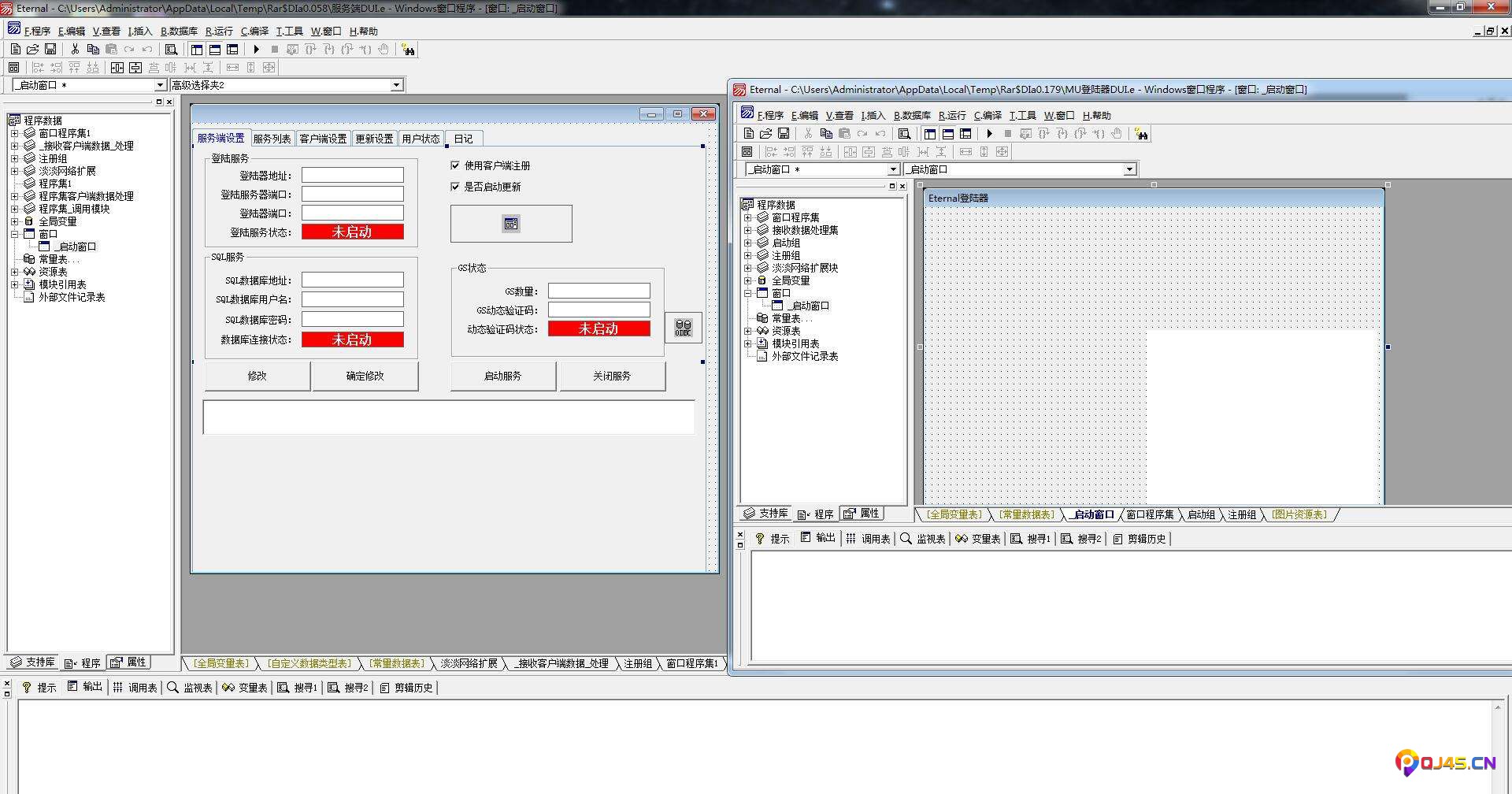The image size is (1512, 794).
Task: Open 支持库 tab in MU登陆器 window
Action: 766,514
